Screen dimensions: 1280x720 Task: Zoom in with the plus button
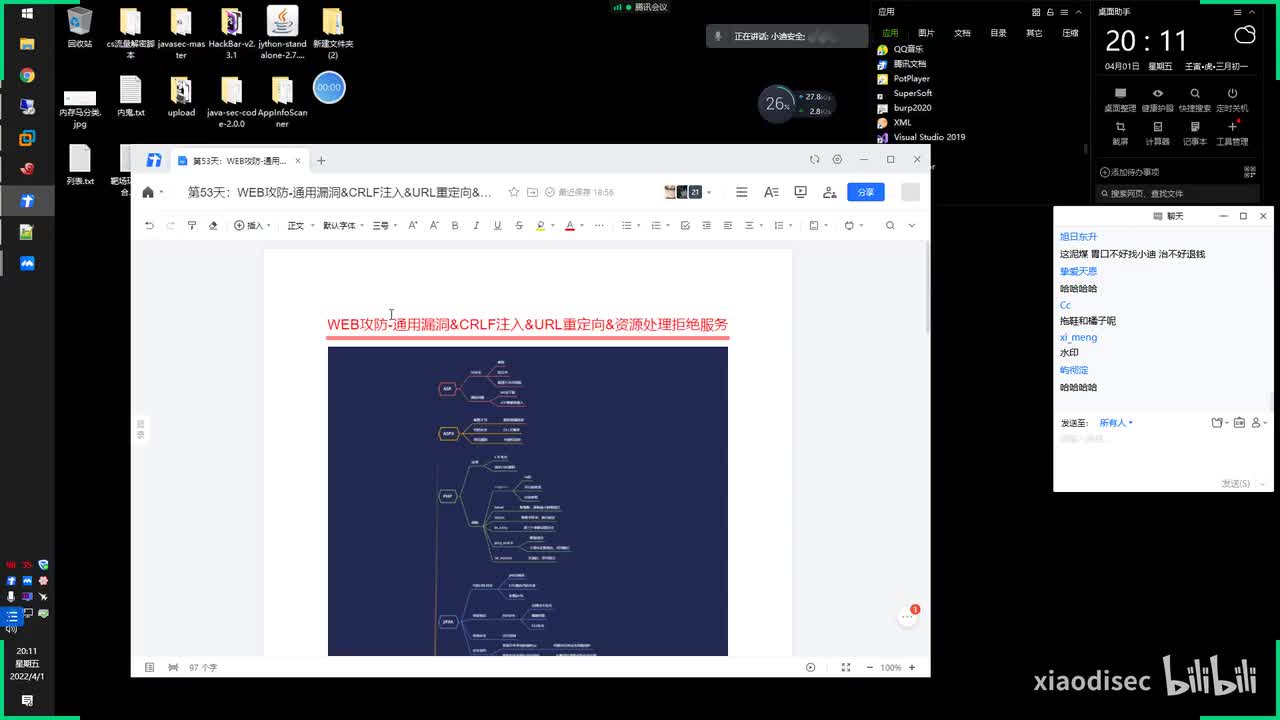[x=912, y=667]
